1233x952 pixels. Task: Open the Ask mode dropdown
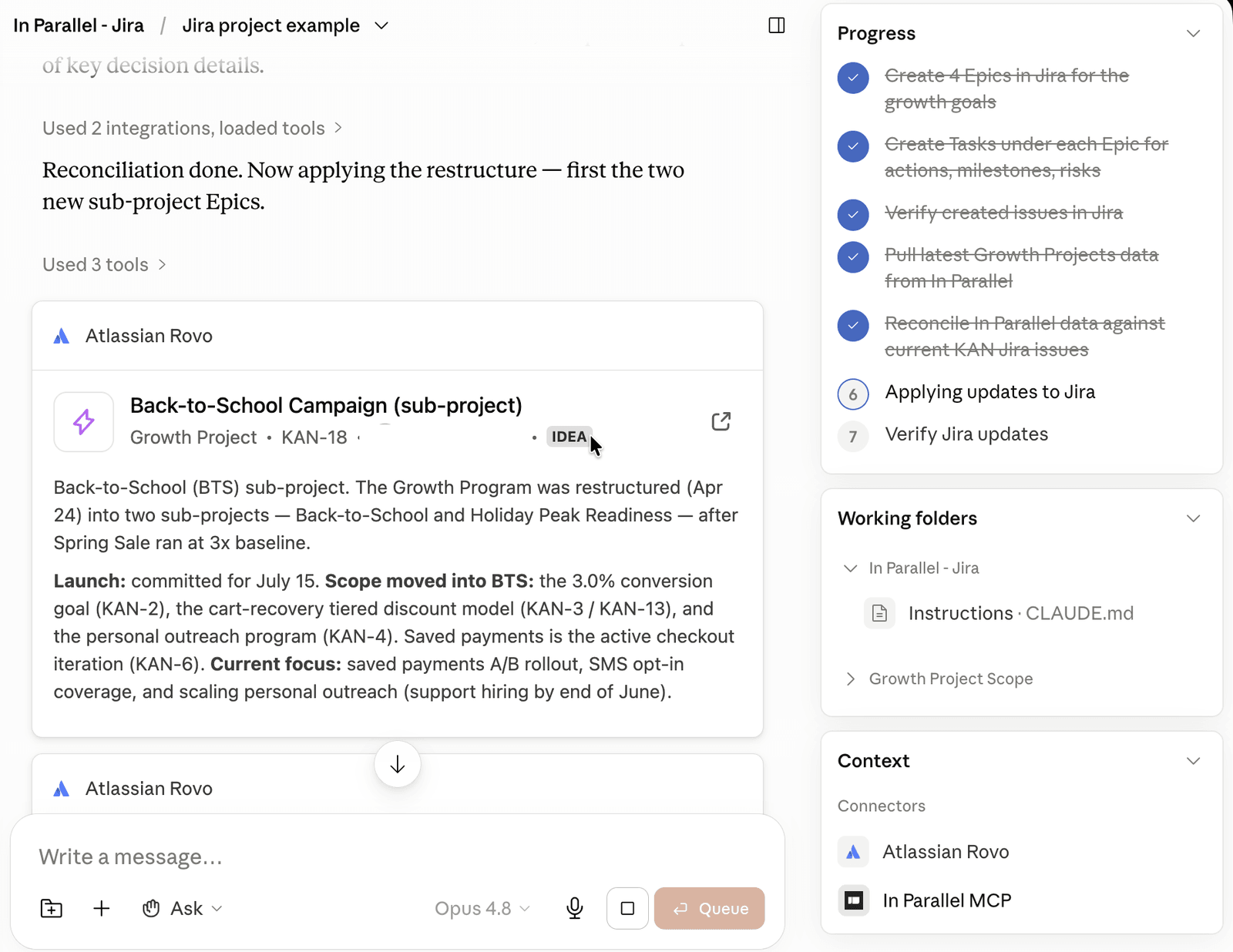click(183, 908)
